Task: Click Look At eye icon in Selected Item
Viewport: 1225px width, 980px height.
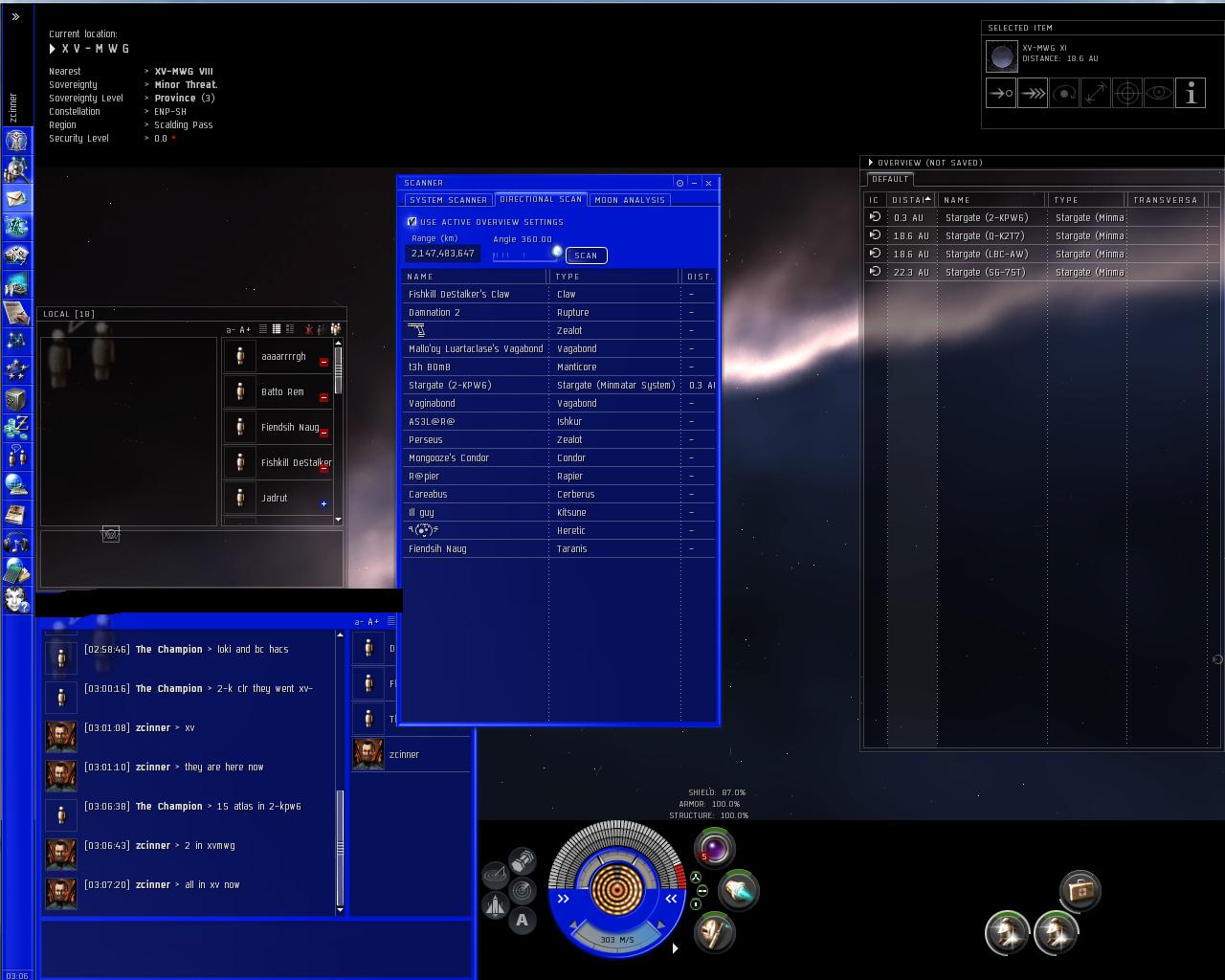Action: tap(1159, 93)
